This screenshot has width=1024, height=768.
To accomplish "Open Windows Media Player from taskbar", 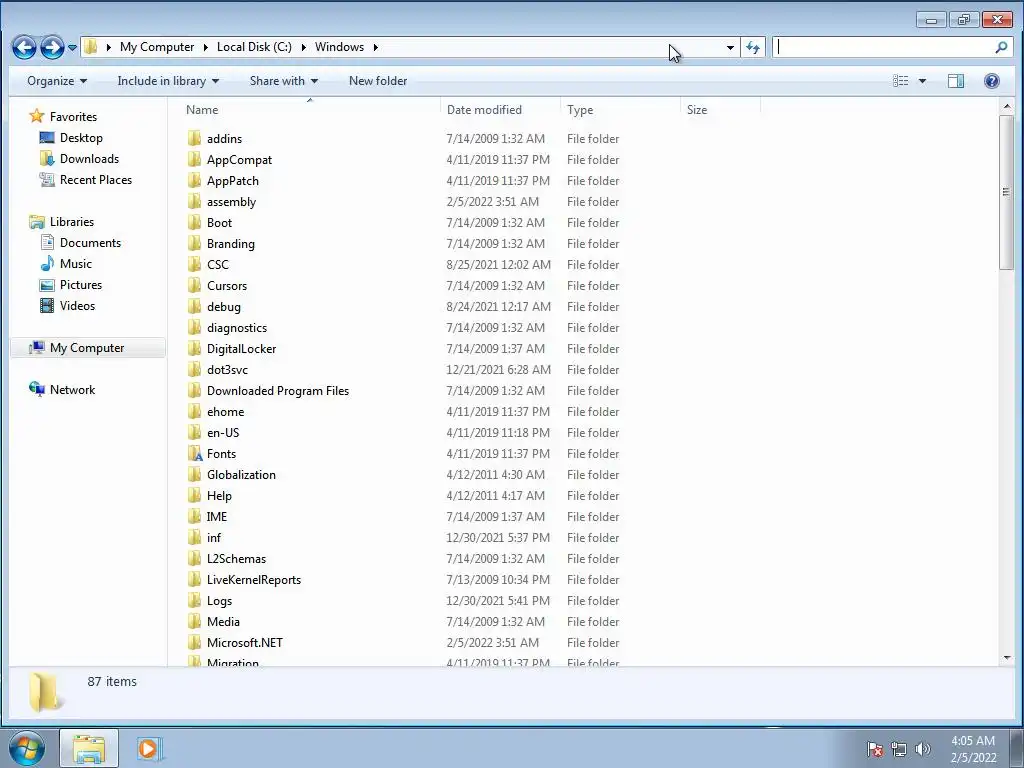I will coord(148,748).
